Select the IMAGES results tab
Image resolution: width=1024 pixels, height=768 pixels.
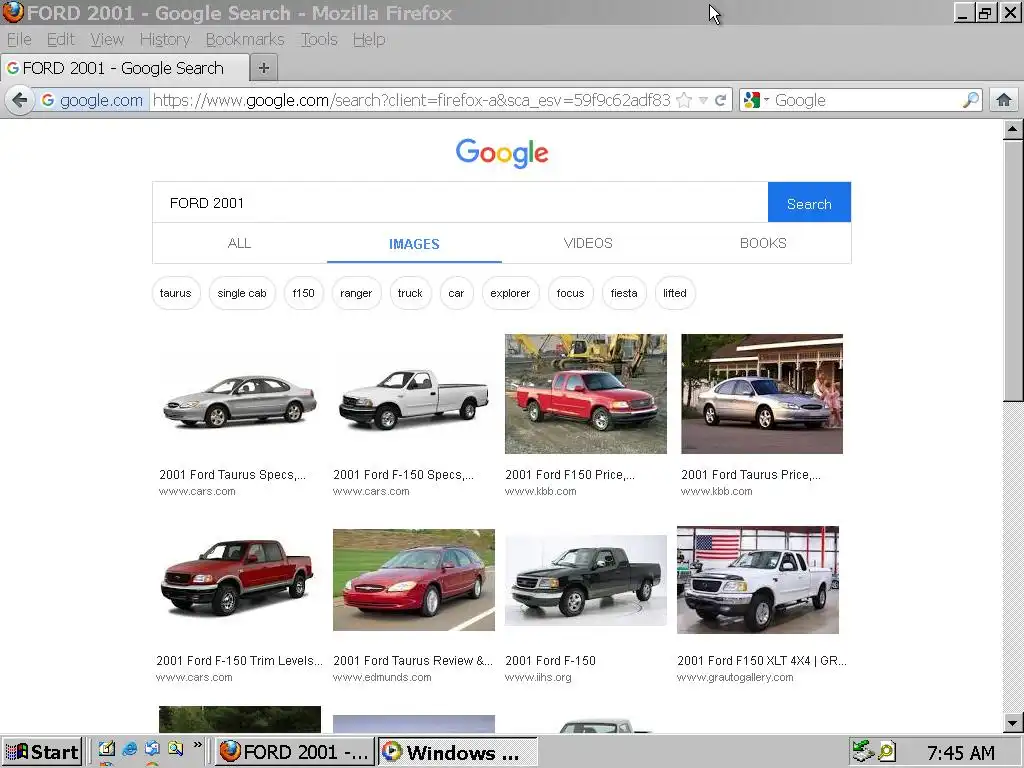tap(414, 244)
